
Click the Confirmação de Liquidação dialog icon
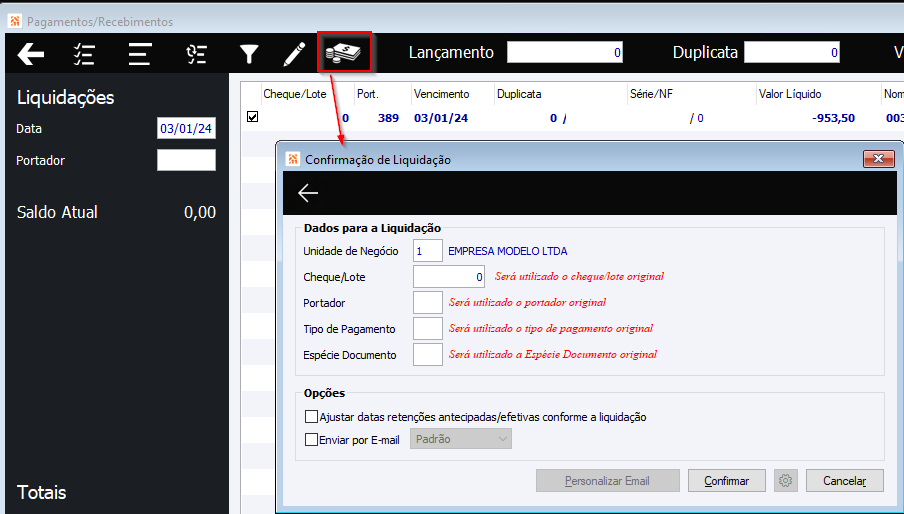pyautogui.click(x=293, y=160)
